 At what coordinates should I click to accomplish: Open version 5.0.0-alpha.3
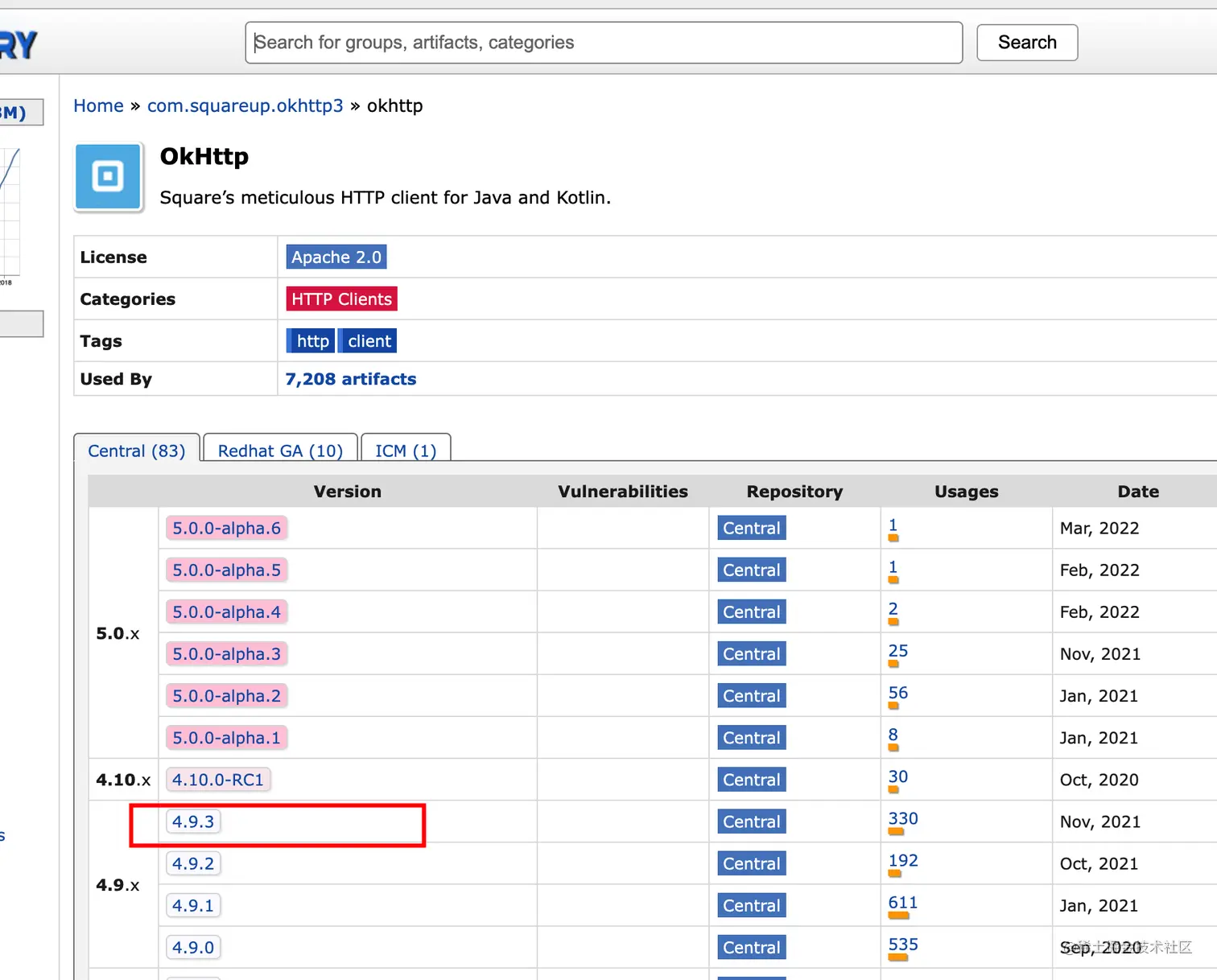click(x=226, y=654)
